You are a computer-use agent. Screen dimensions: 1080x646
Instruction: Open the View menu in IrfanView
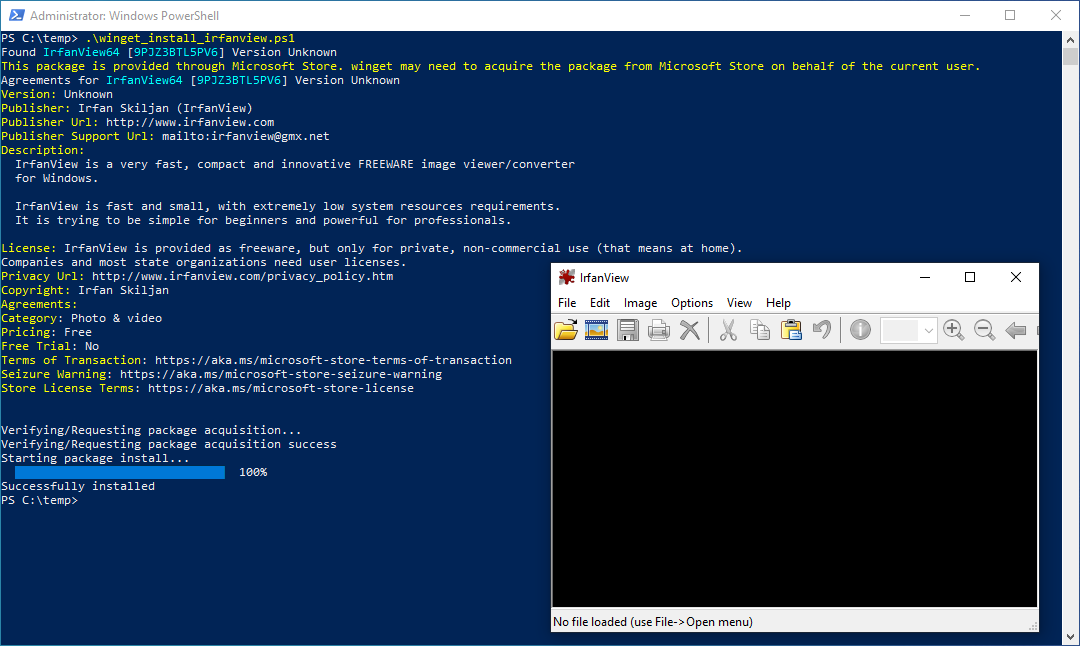[x=739, y=303]
